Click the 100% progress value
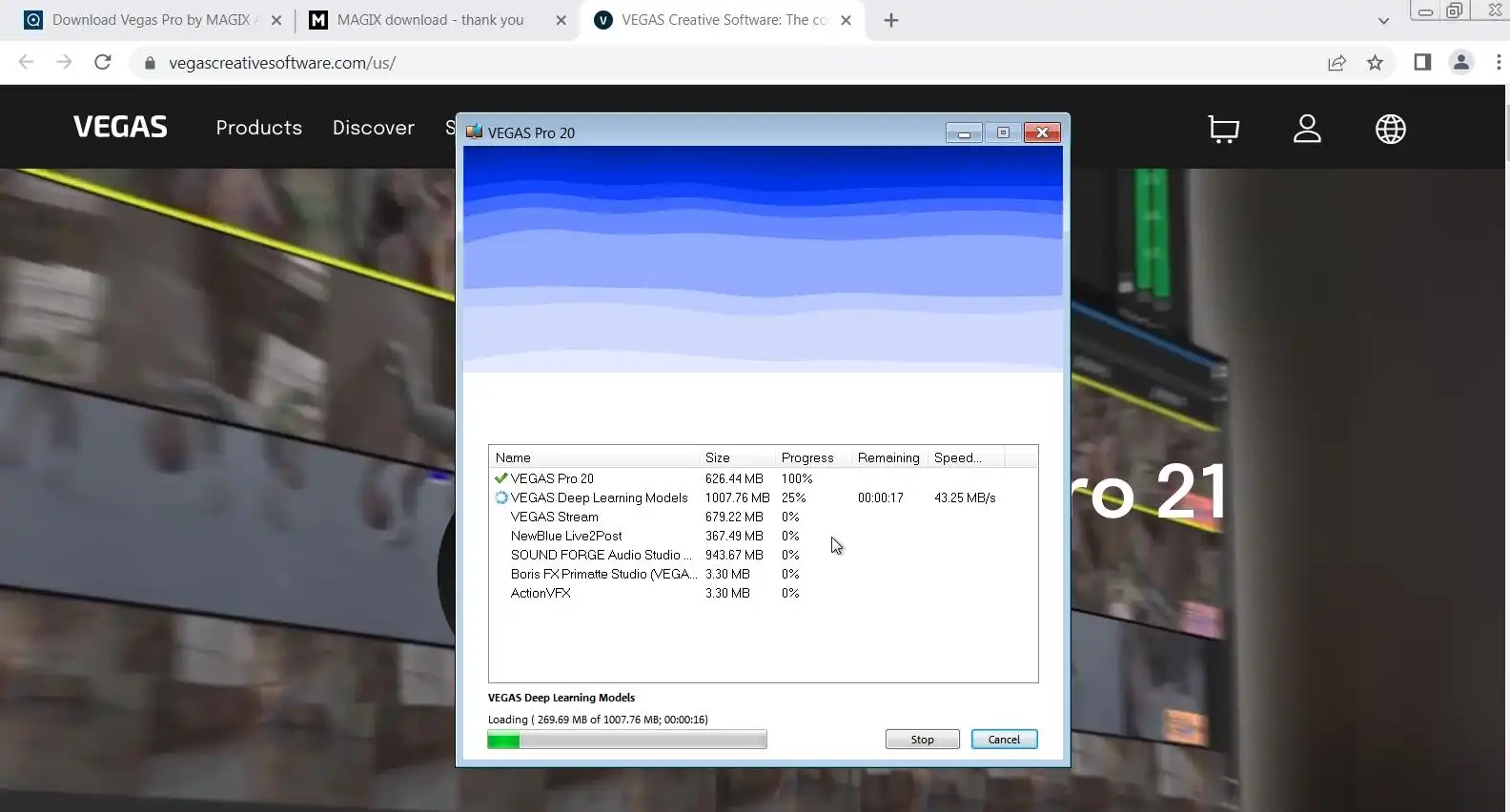Viewport: 1510px width, 812px height. click(x=797, y=478)
